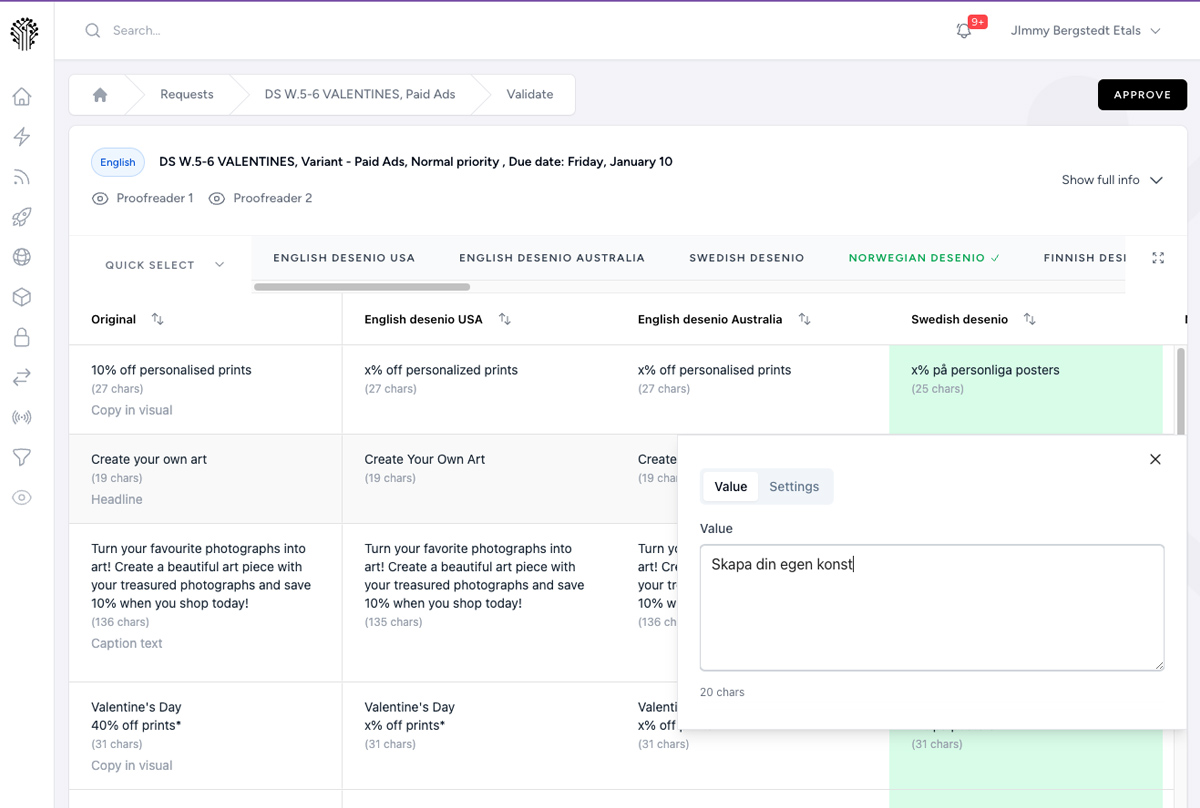Switch to English Desenio USA tab
This screenshot has width=1200, height=808.
coord(344,258)
